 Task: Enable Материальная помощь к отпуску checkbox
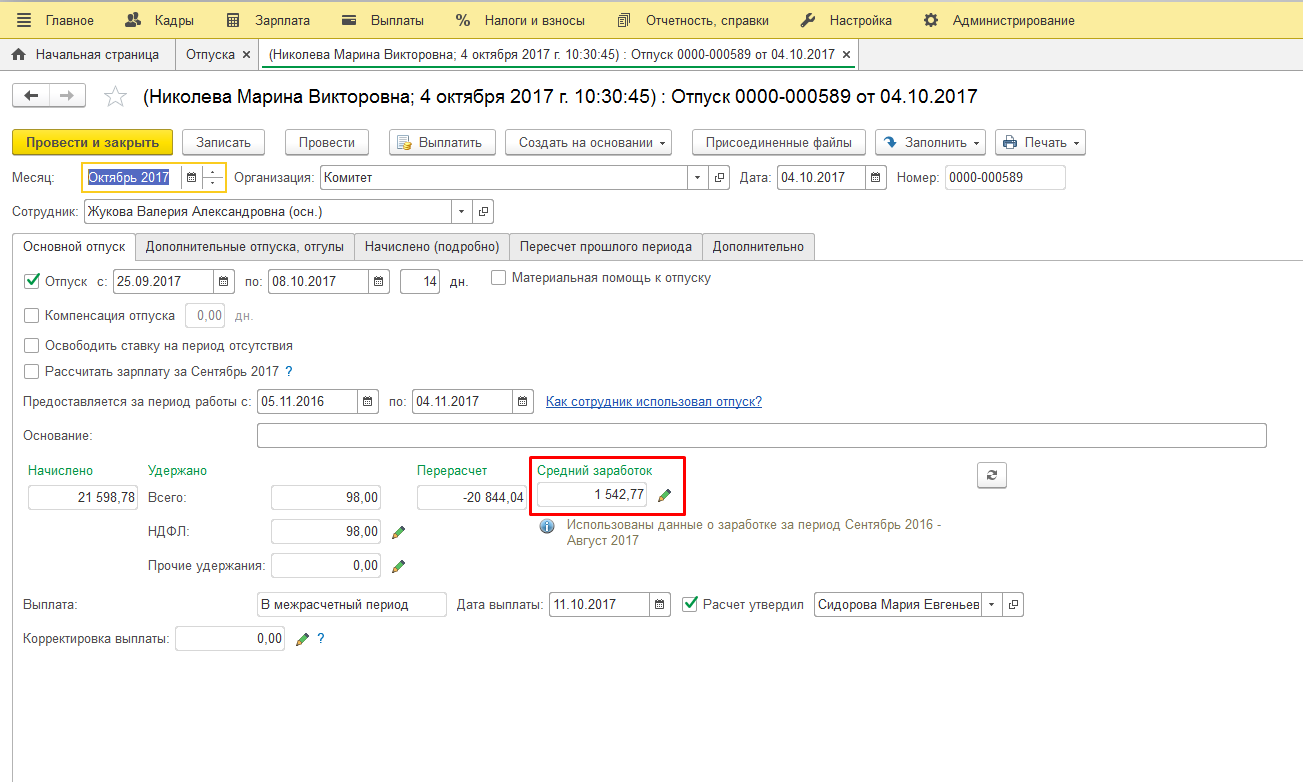pyautogui.click(x=499, y=278)
